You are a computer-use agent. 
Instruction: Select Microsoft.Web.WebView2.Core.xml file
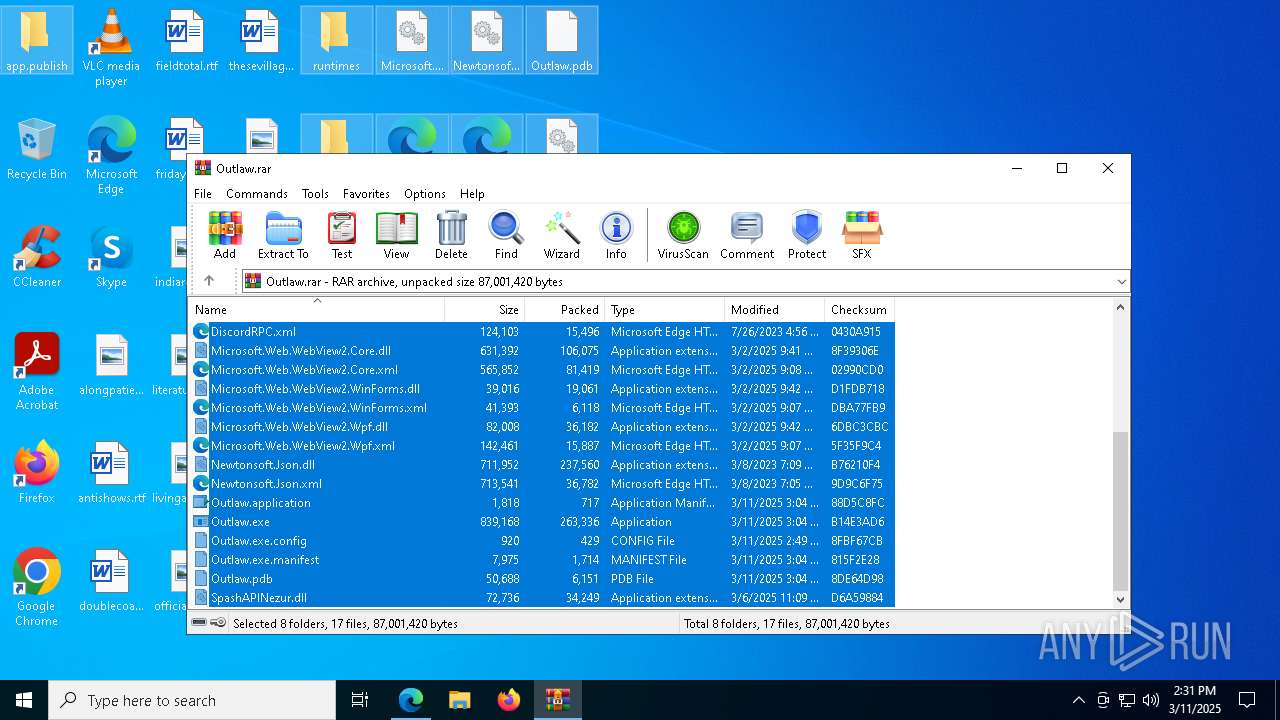click(542, 370)
